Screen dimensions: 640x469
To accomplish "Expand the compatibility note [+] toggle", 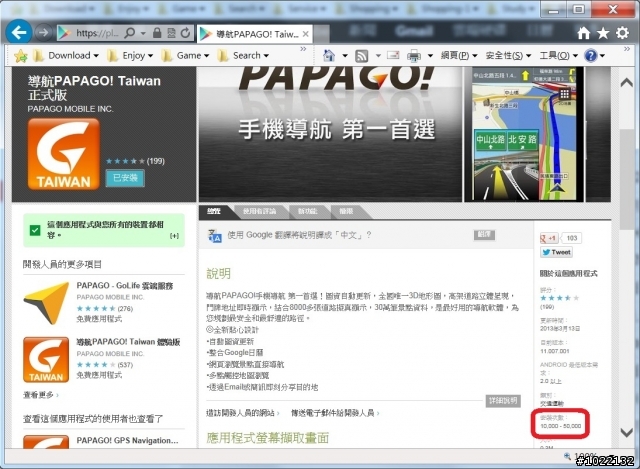I will click(x=174, y=236).
